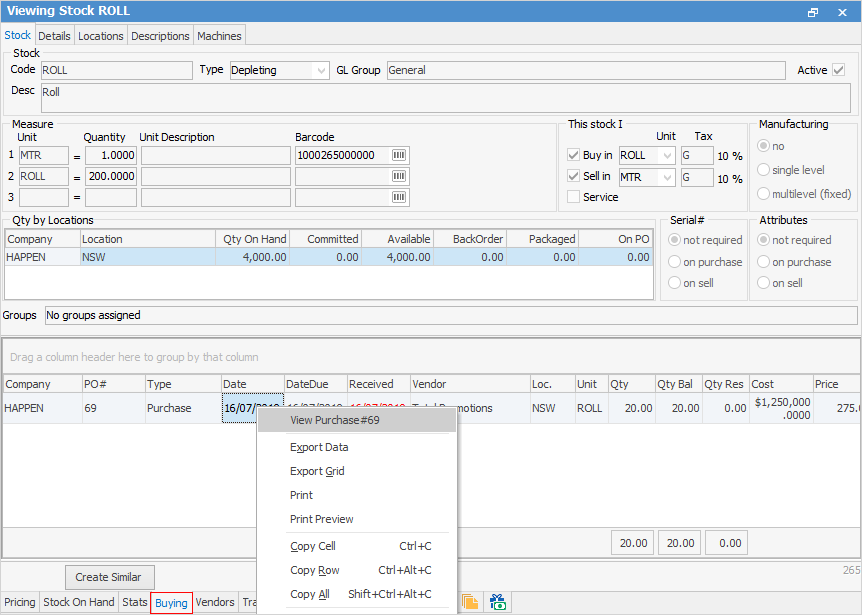Select Export Data in context menu
The width and height of the screenshot is (862, 615).
pyautogui.click(x=319, y=447)
